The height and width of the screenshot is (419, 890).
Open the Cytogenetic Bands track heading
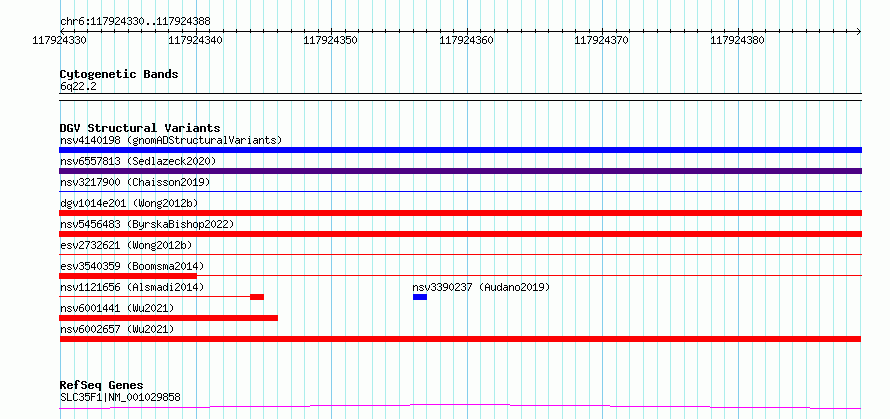pyautogui.click(x=119, y=74)
